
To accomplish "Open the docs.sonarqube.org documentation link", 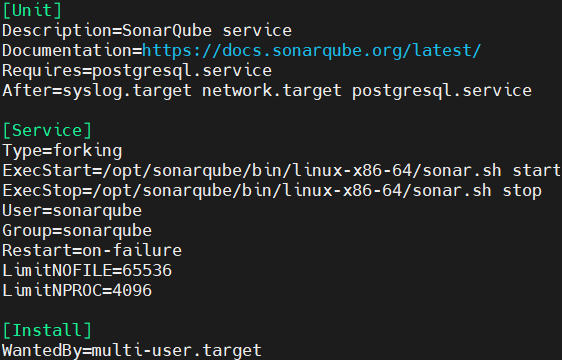I will (311, 51).
